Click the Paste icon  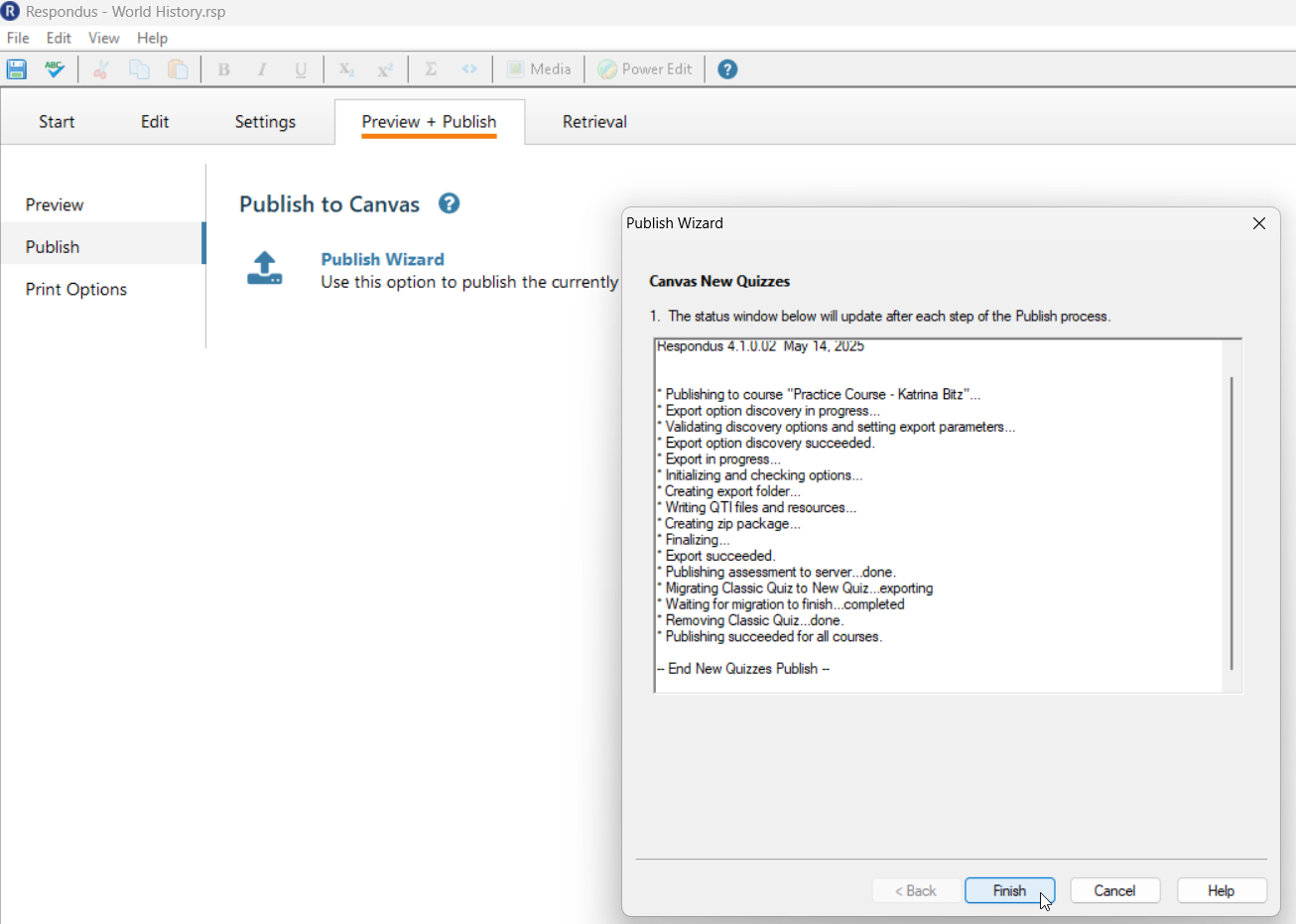[x=178, y=68]
